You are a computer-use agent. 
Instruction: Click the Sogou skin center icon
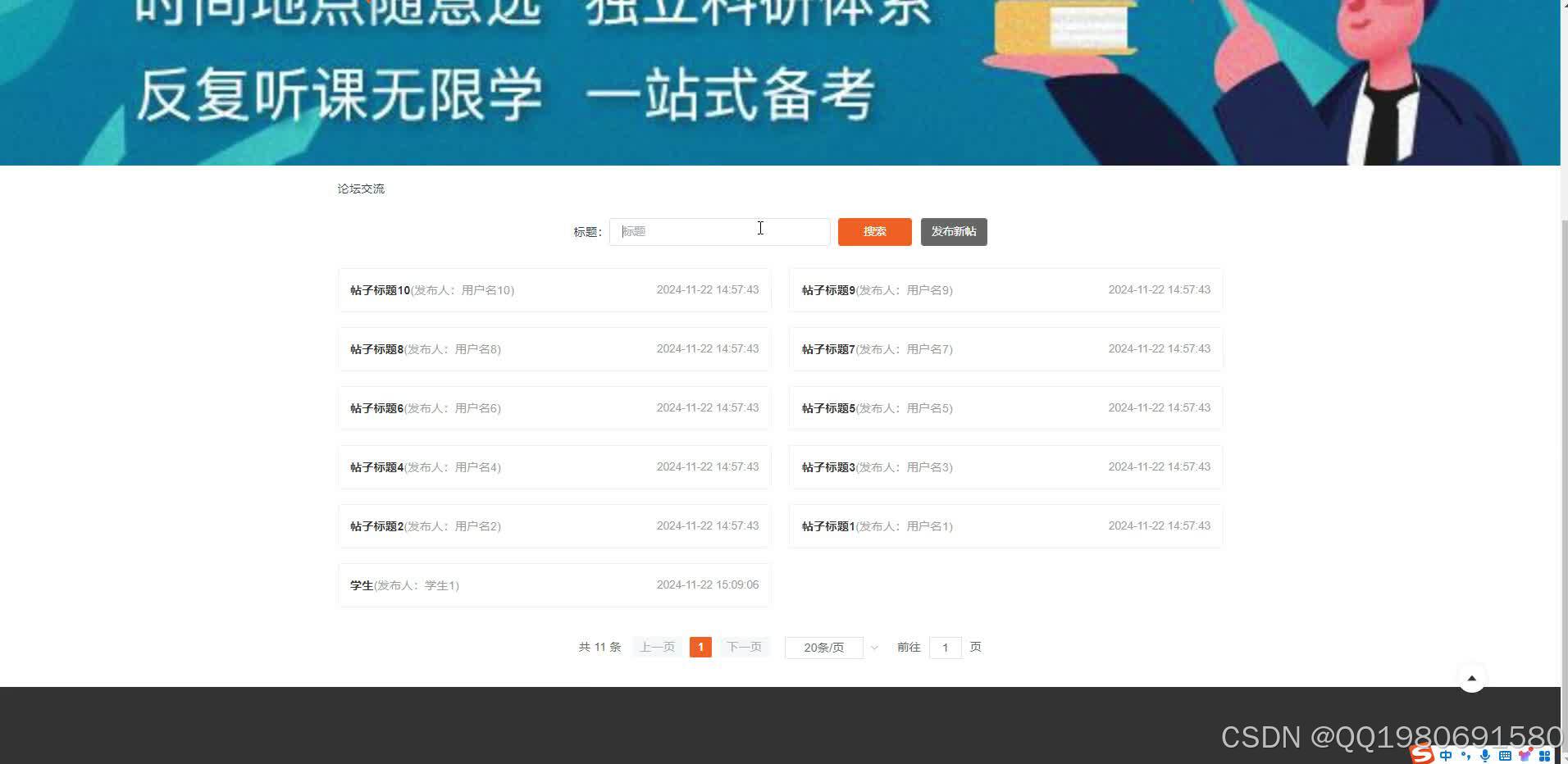(x=1525, y=755)
